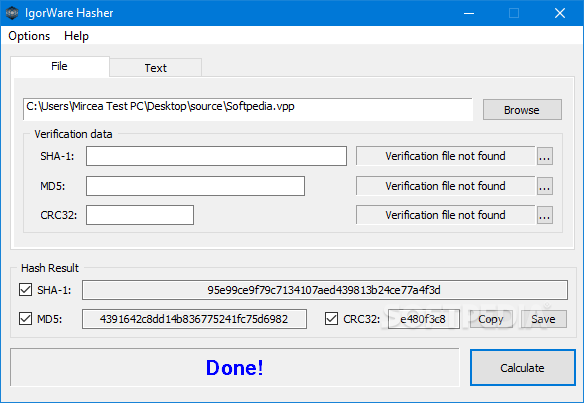
Task: Click the file path input field
Action: pyautogui.click(x=248, y=109)
